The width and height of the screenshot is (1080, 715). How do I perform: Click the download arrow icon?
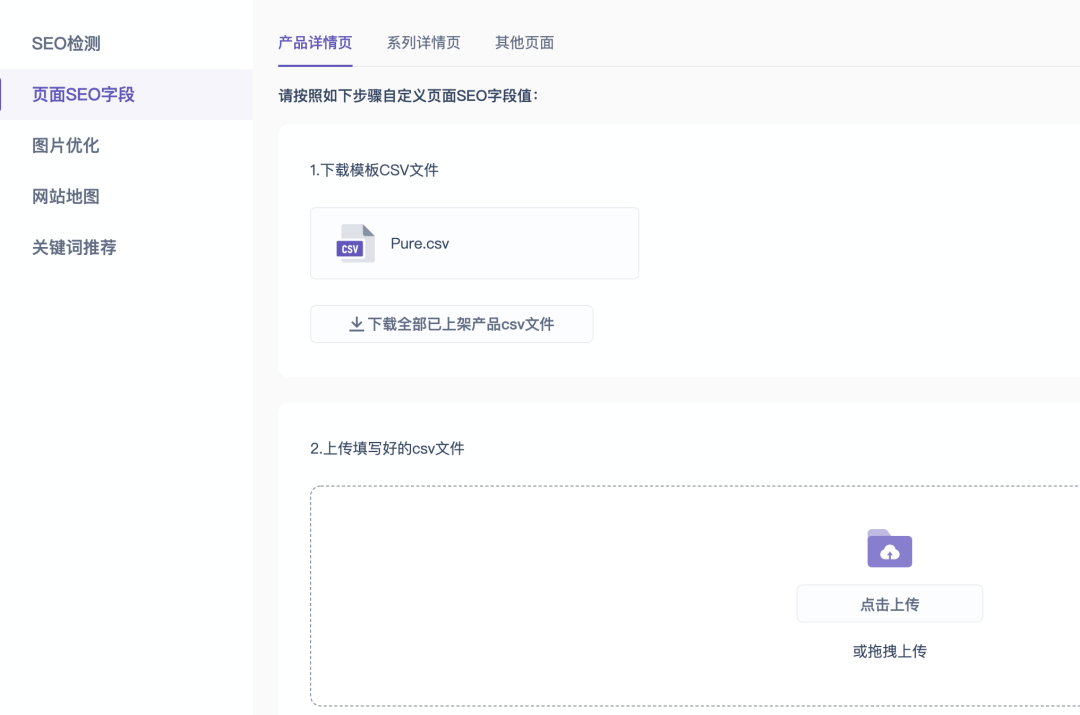point(356,324)
